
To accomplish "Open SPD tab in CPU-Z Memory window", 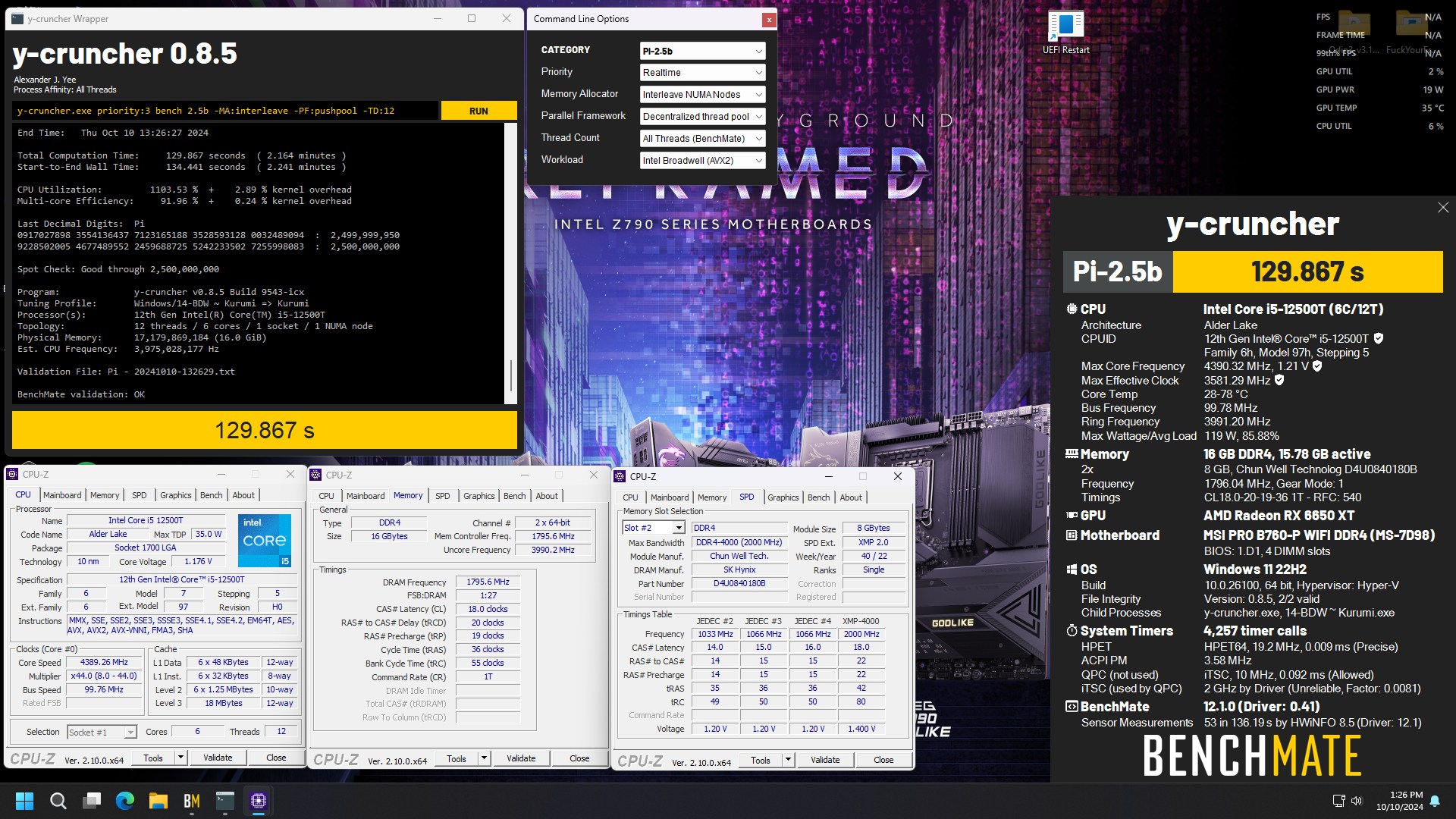I will click(443, 496).
